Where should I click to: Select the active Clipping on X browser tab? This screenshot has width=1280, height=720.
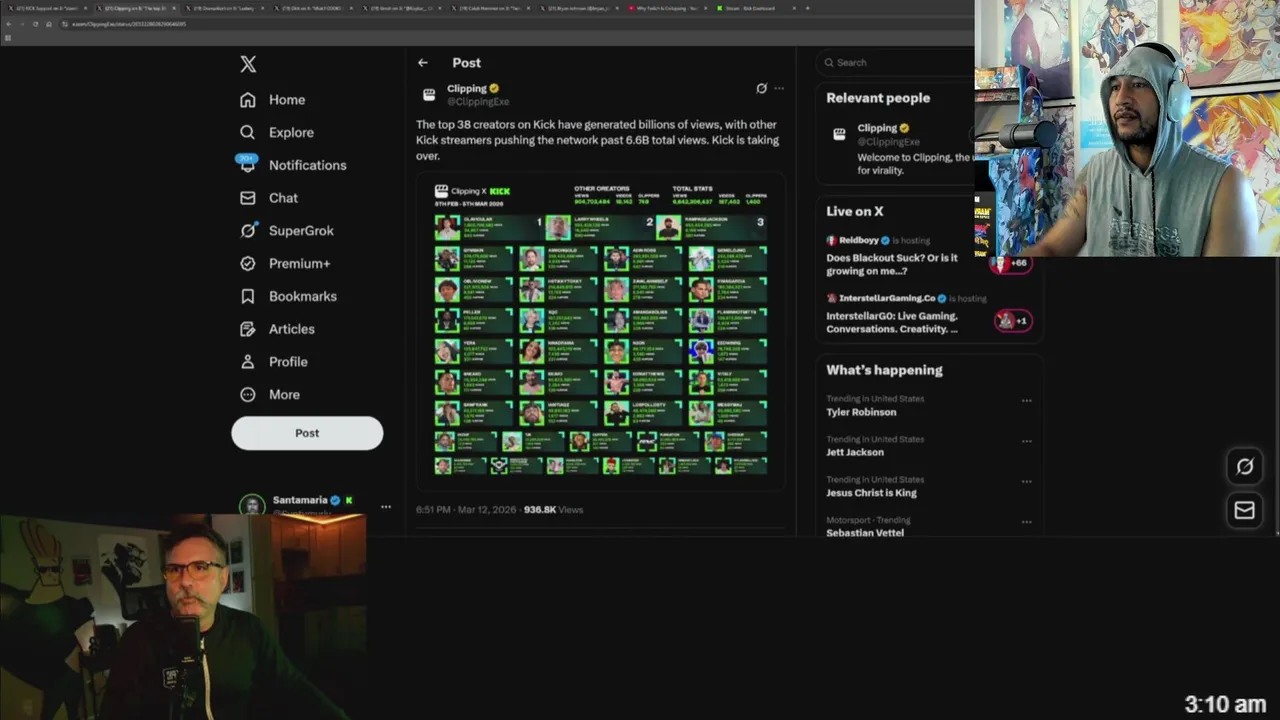point(137,8)
